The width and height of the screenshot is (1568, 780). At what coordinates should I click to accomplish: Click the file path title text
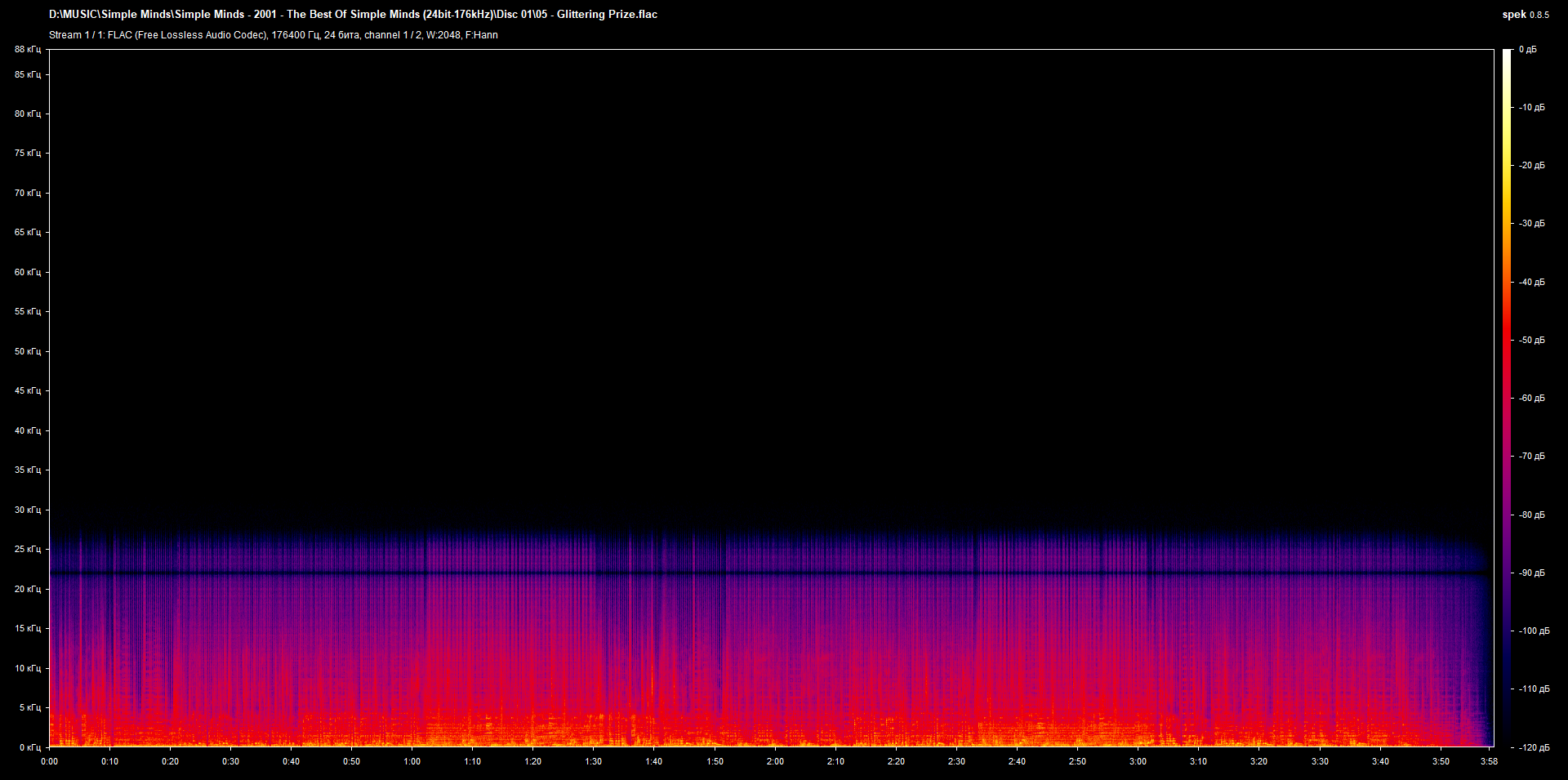353,14
